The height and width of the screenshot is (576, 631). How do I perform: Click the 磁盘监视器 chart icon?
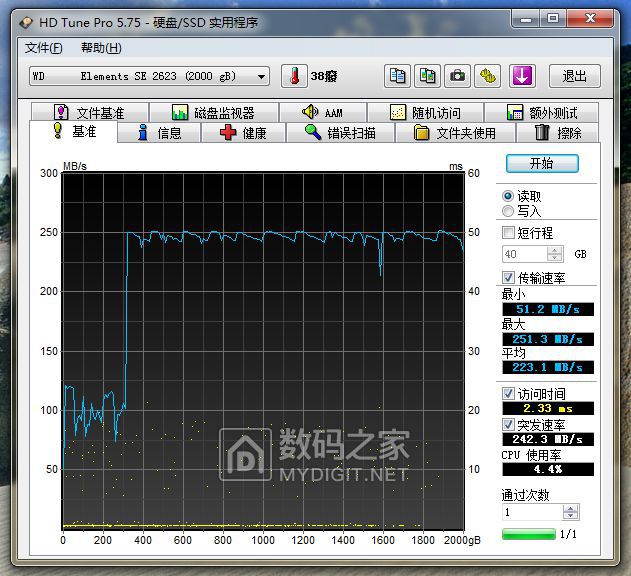coord(179,112)
